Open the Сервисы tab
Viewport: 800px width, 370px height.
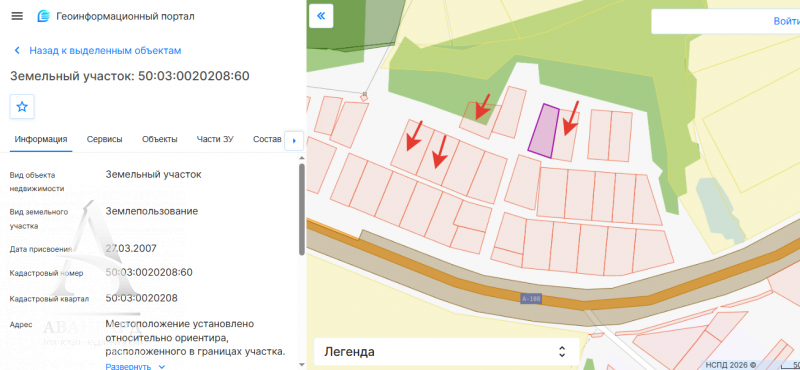pos(105,139)
